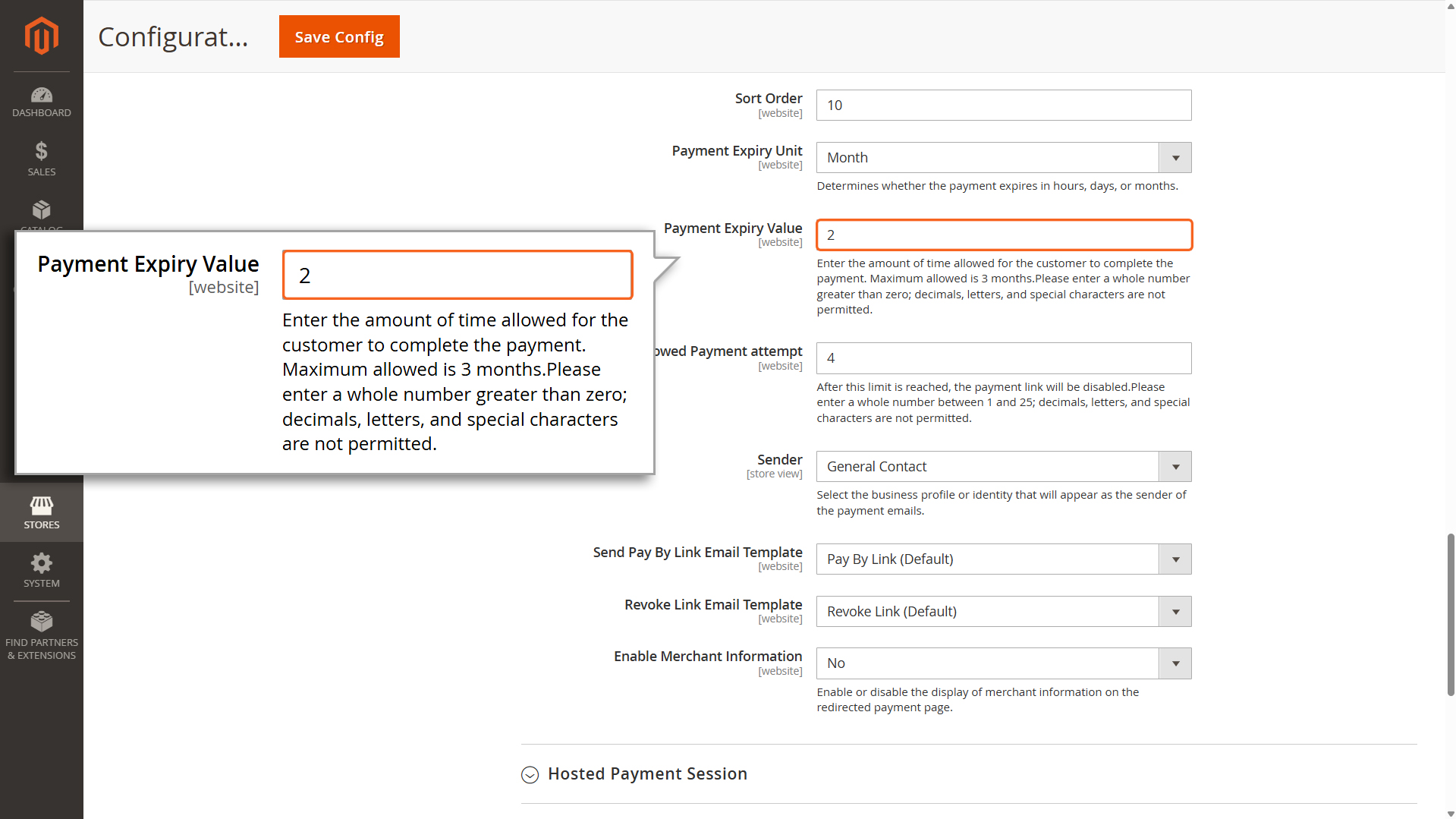Click the allowed payment attempt field
1456x819 pixels.
tap(1003, 358)
